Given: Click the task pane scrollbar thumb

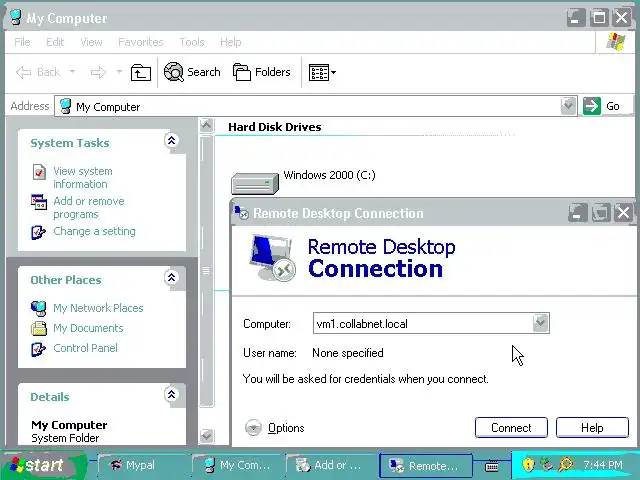Looking at the screenshot, I should pos(207,271).
